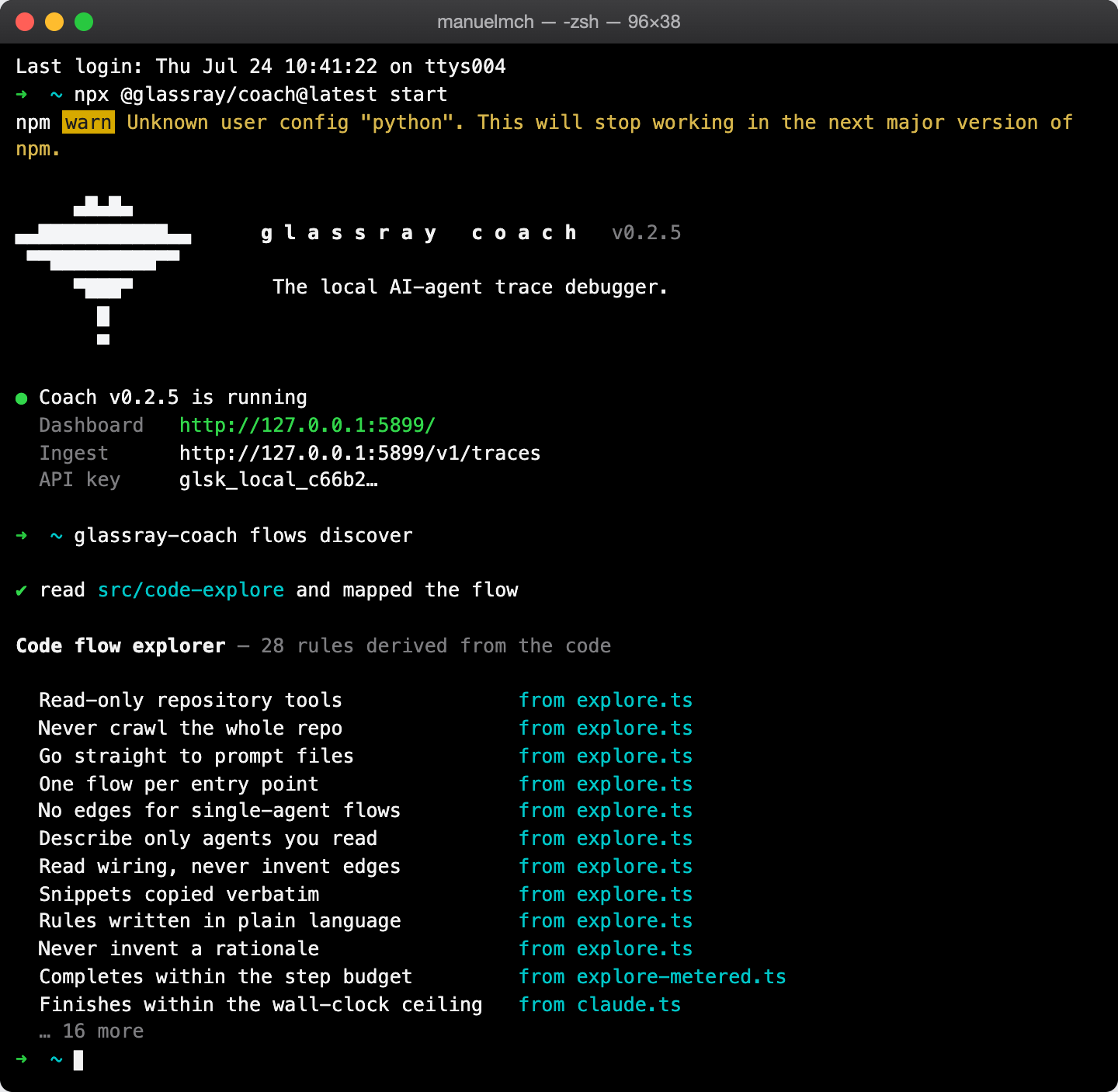Click the green running status dot

coord(22,398)
